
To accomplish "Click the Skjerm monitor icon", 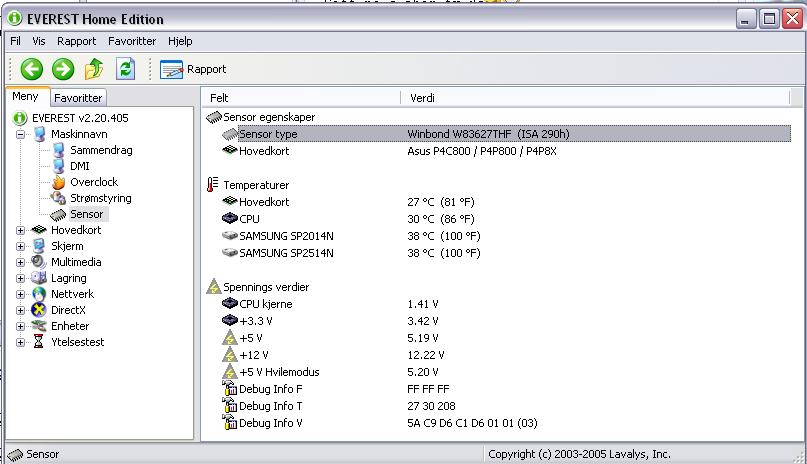I will [39, 246].
